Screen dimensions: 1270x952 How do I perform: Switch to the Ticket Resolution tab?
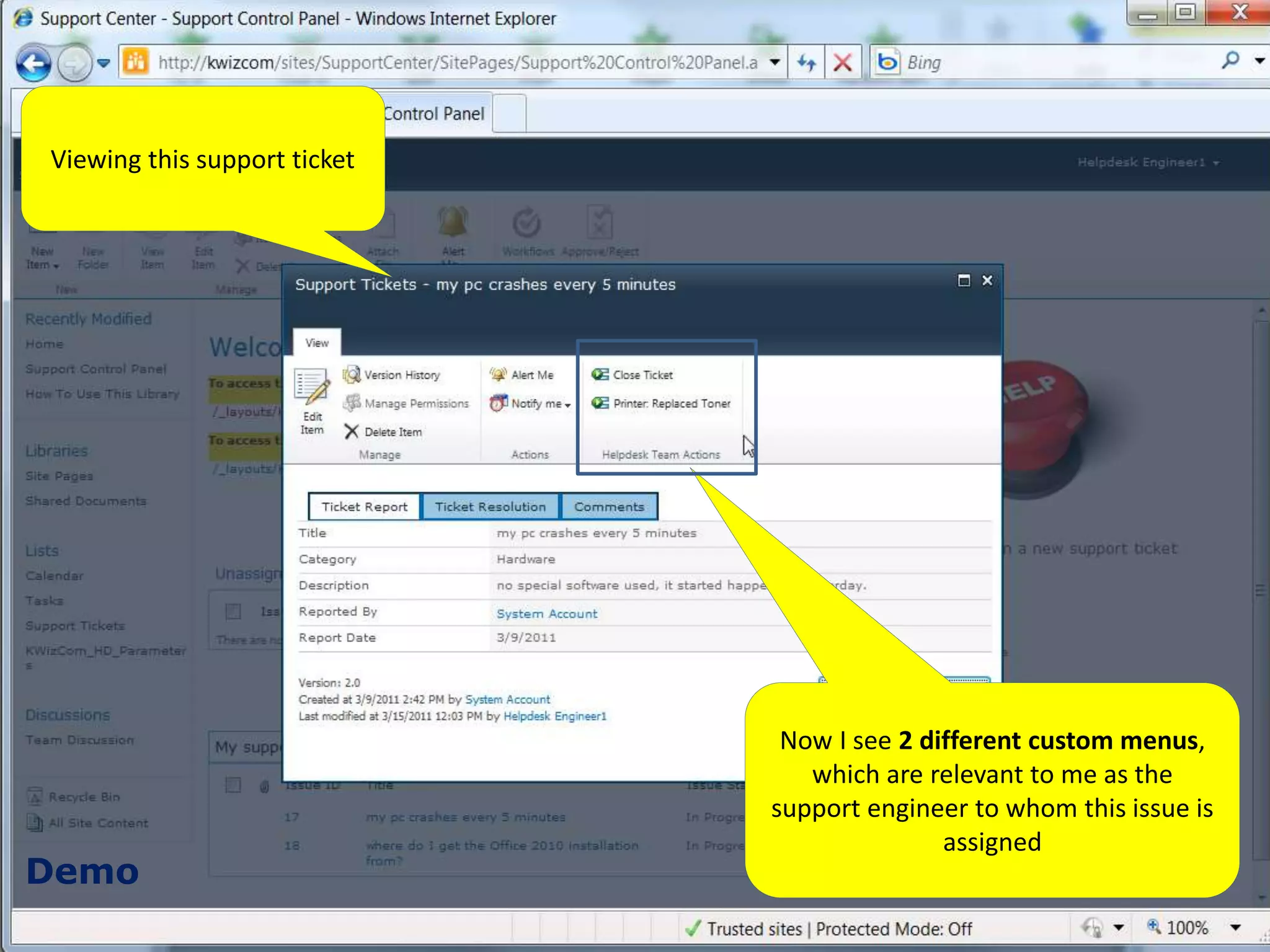(x=491, y=507)
